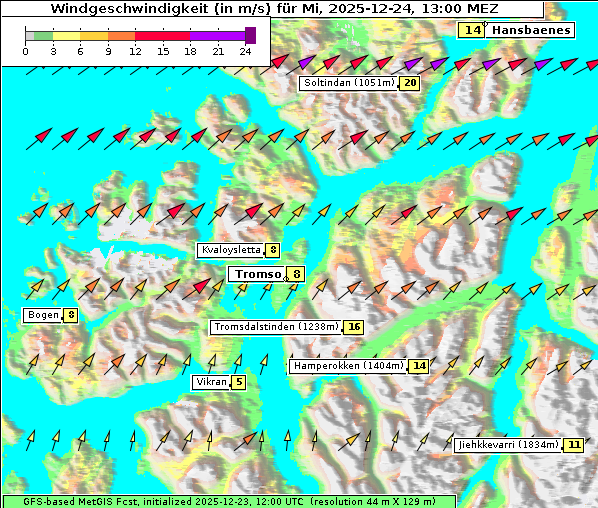Viewport: 598px width, 508px height.
Task: Click the dark yellow 6-9 legend segment
Action: tap(94, 36)
